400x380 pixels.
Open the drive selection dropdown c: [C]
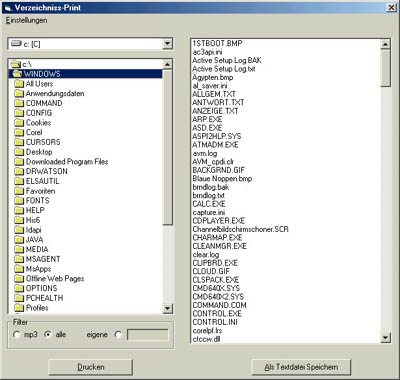click(167, 44)
